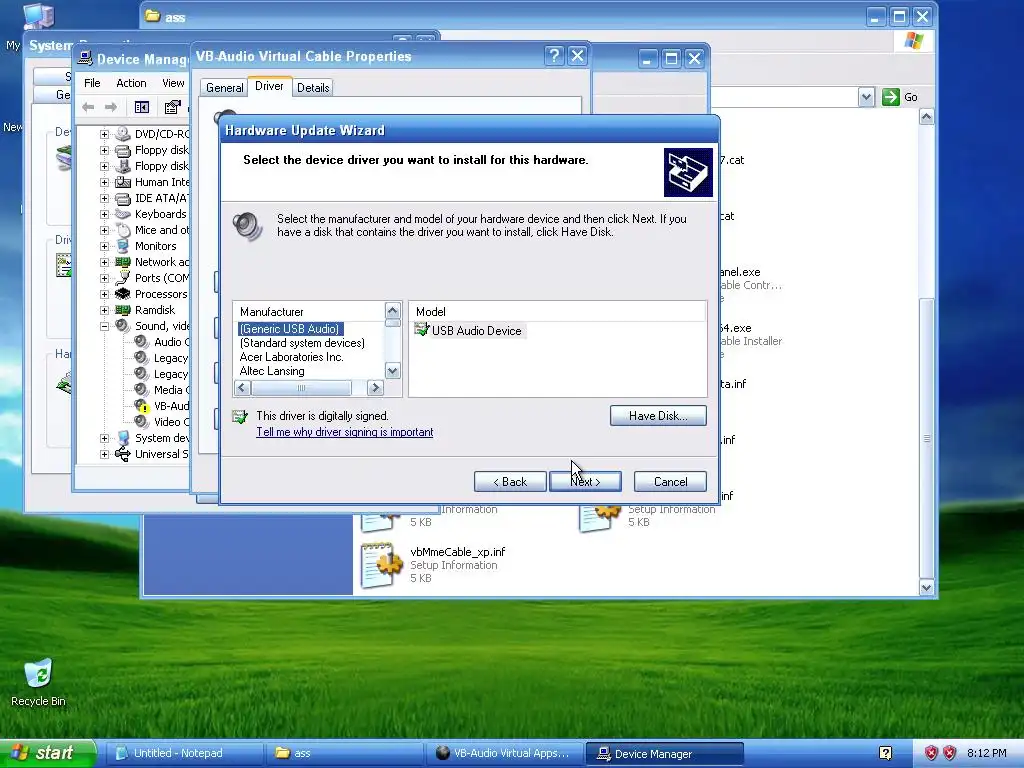
Task: Select the Media Control device entry
Action: [x=171, y=390]
